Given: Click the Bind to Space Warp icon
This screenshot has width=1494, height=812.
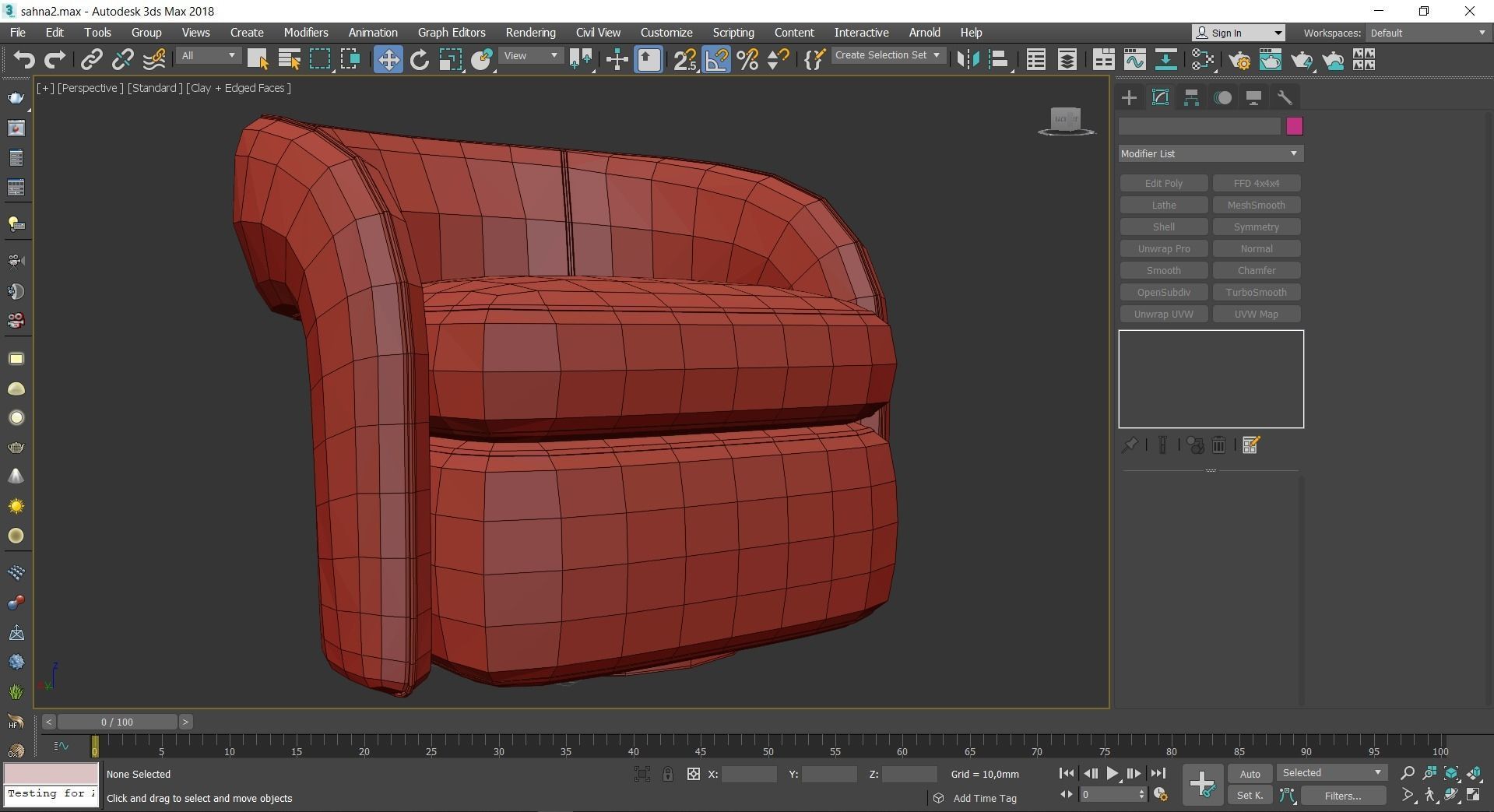Looking at the screenshot, I should 154,60.
